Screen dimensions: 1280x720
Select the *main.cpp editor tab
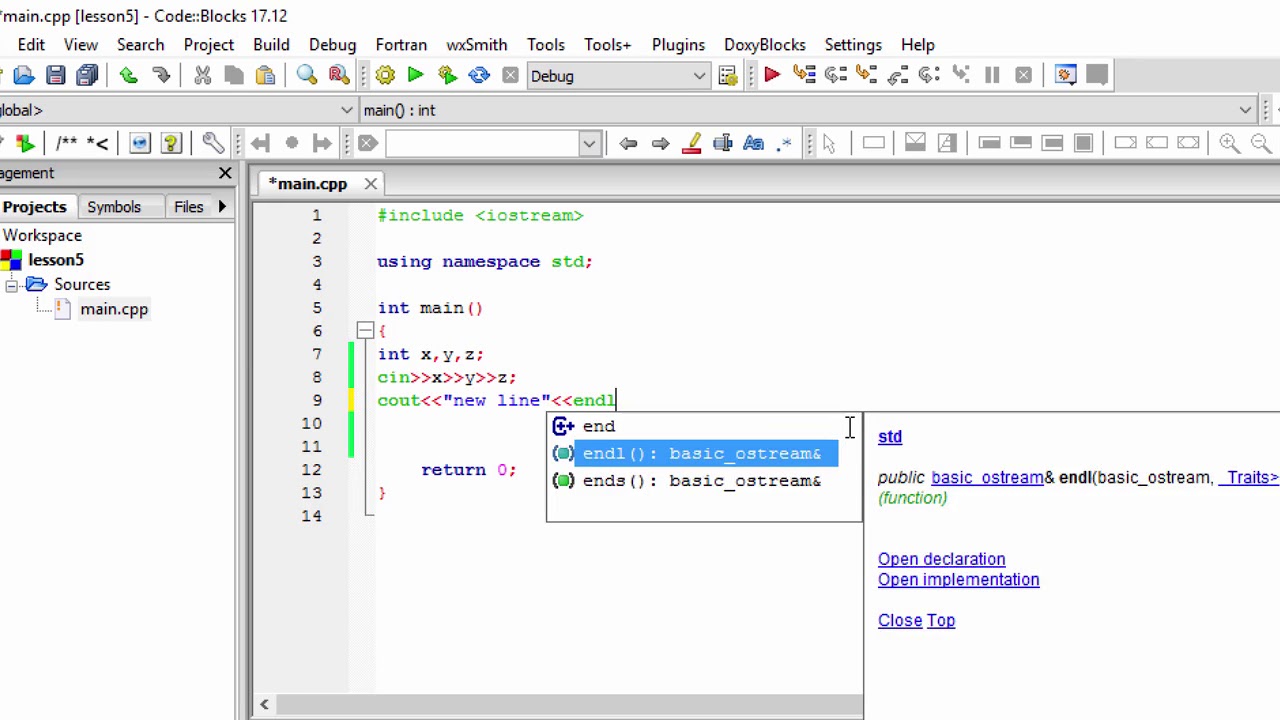click(x=308, y=184)
